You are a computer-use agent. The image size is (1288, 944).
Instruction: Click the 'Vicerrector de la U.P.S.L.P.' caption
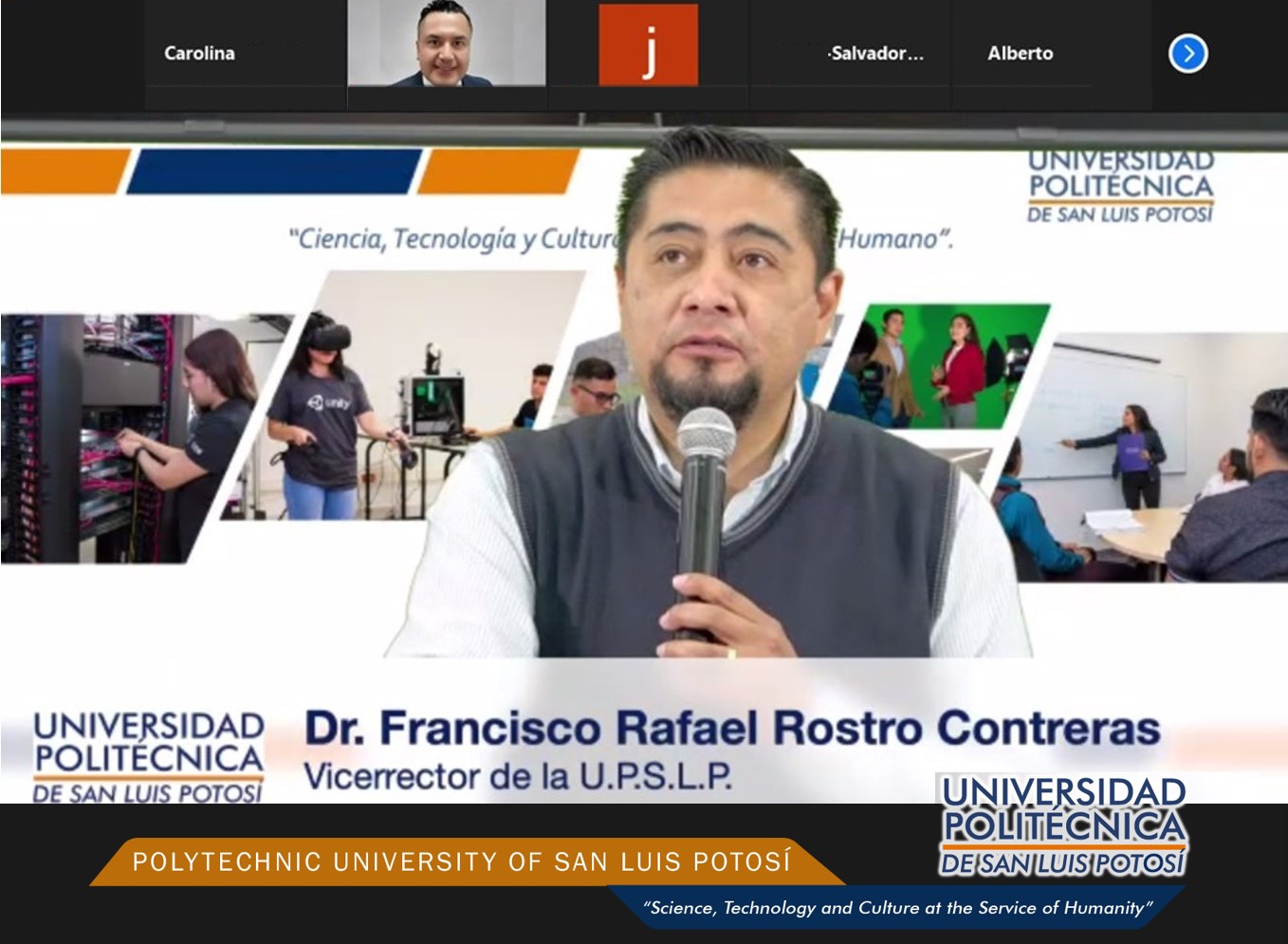pyautogui.click(x=518, y=776)
